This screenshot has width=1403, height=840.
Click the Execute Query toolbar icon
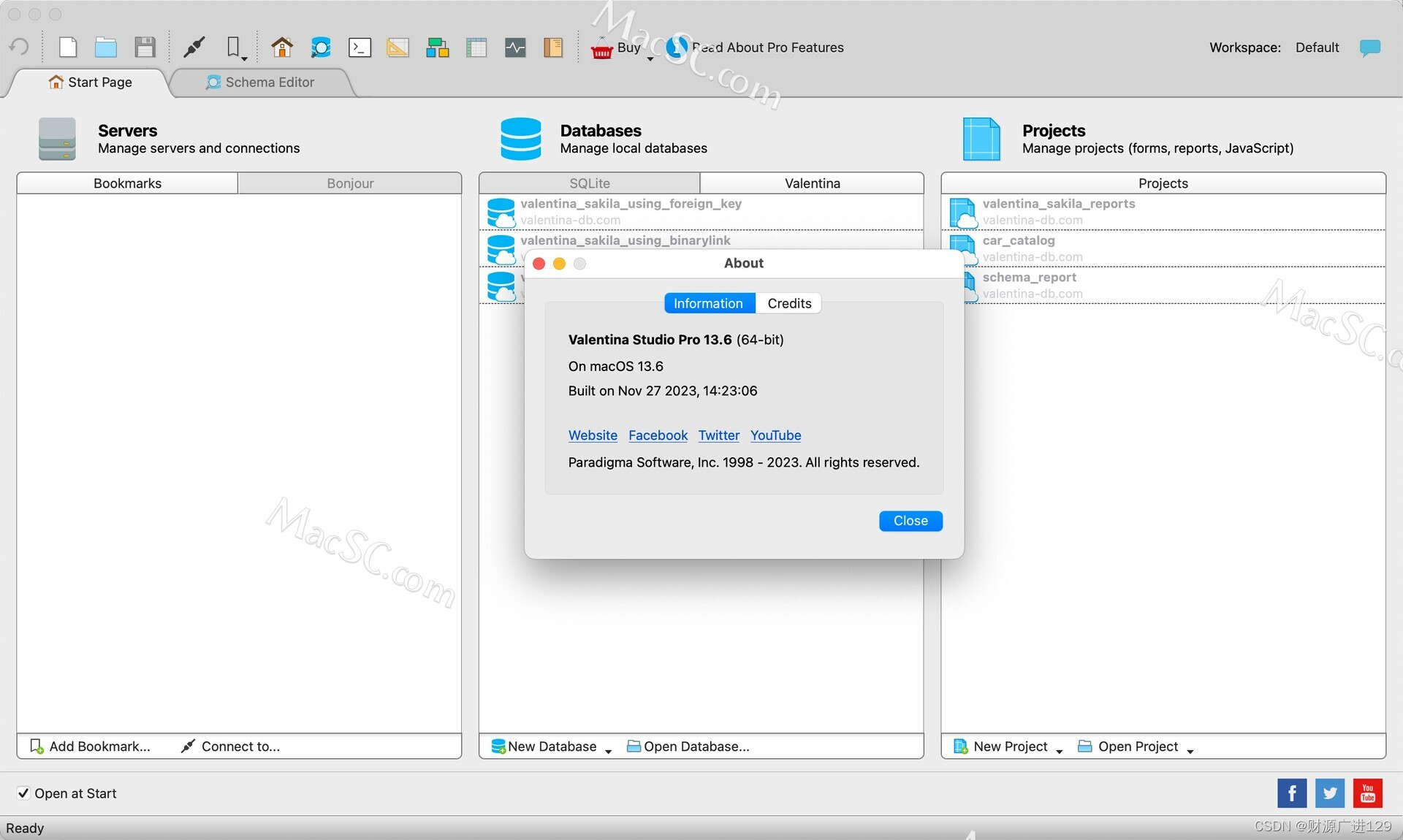(359, 47)
